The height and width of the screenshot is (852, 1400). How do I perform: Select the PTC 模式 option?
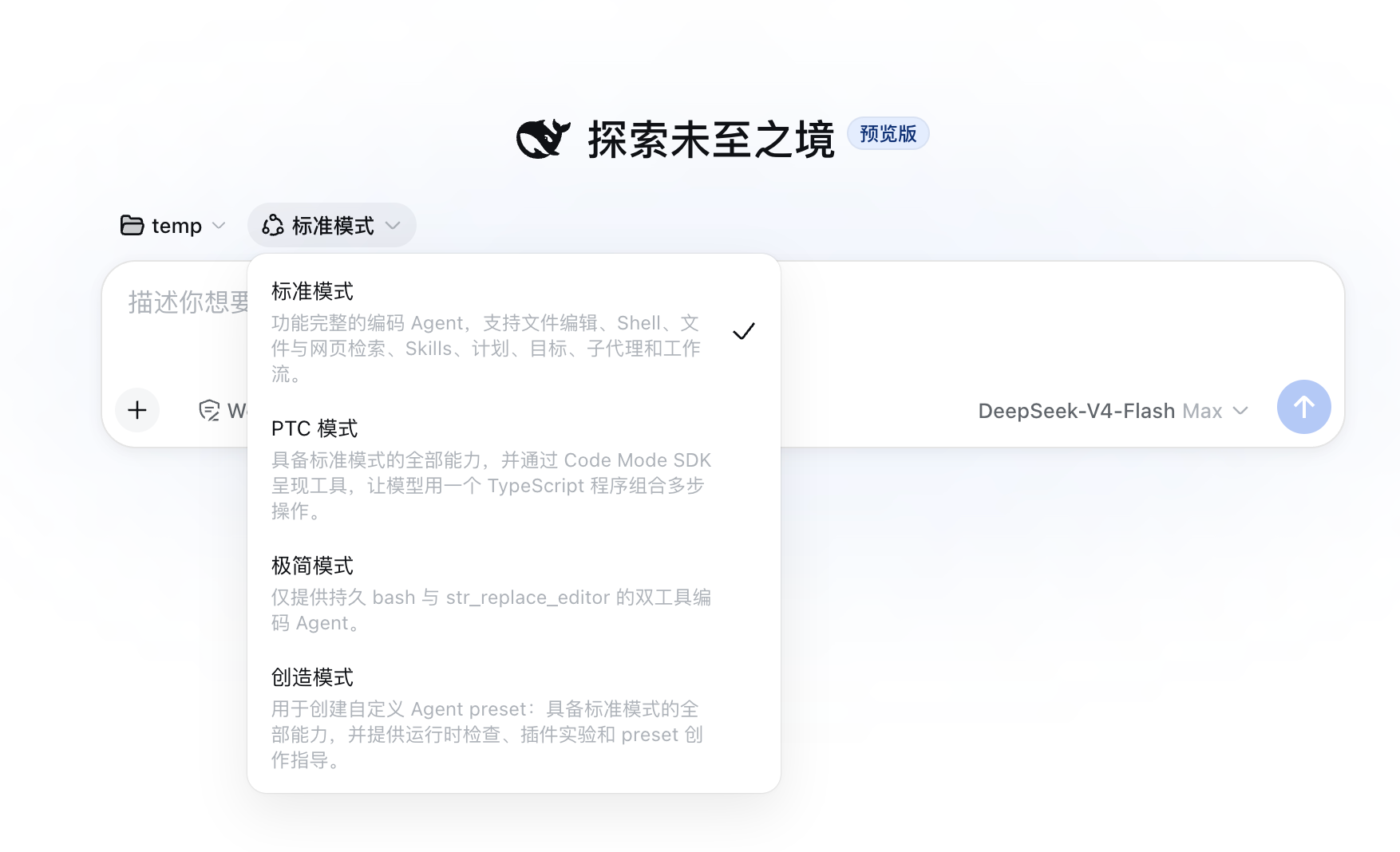(x=514, y=468)
